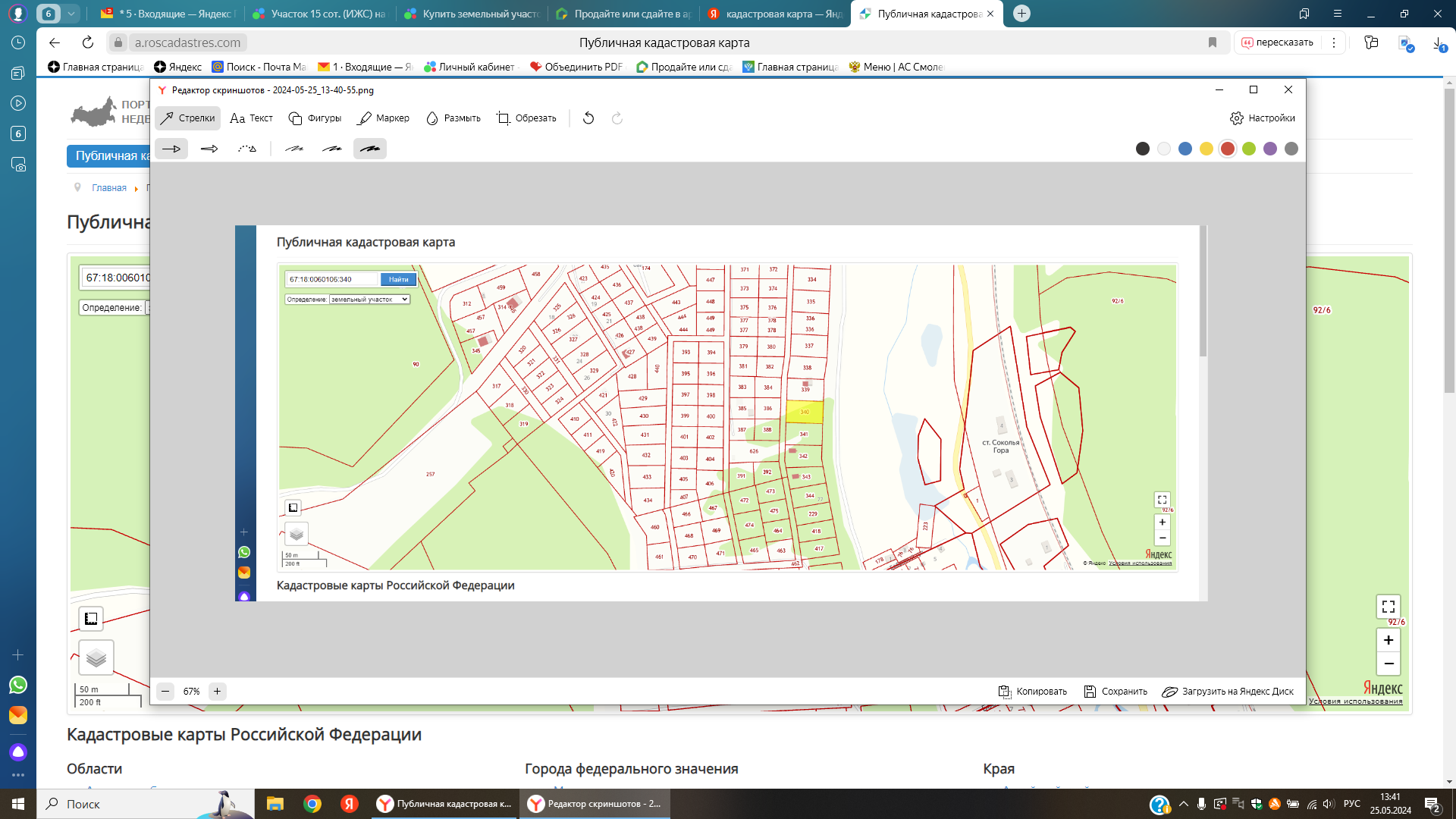Activate the Размыть blur tool
This screenshot has width=1456, height=819.
(x=453, y=118)
